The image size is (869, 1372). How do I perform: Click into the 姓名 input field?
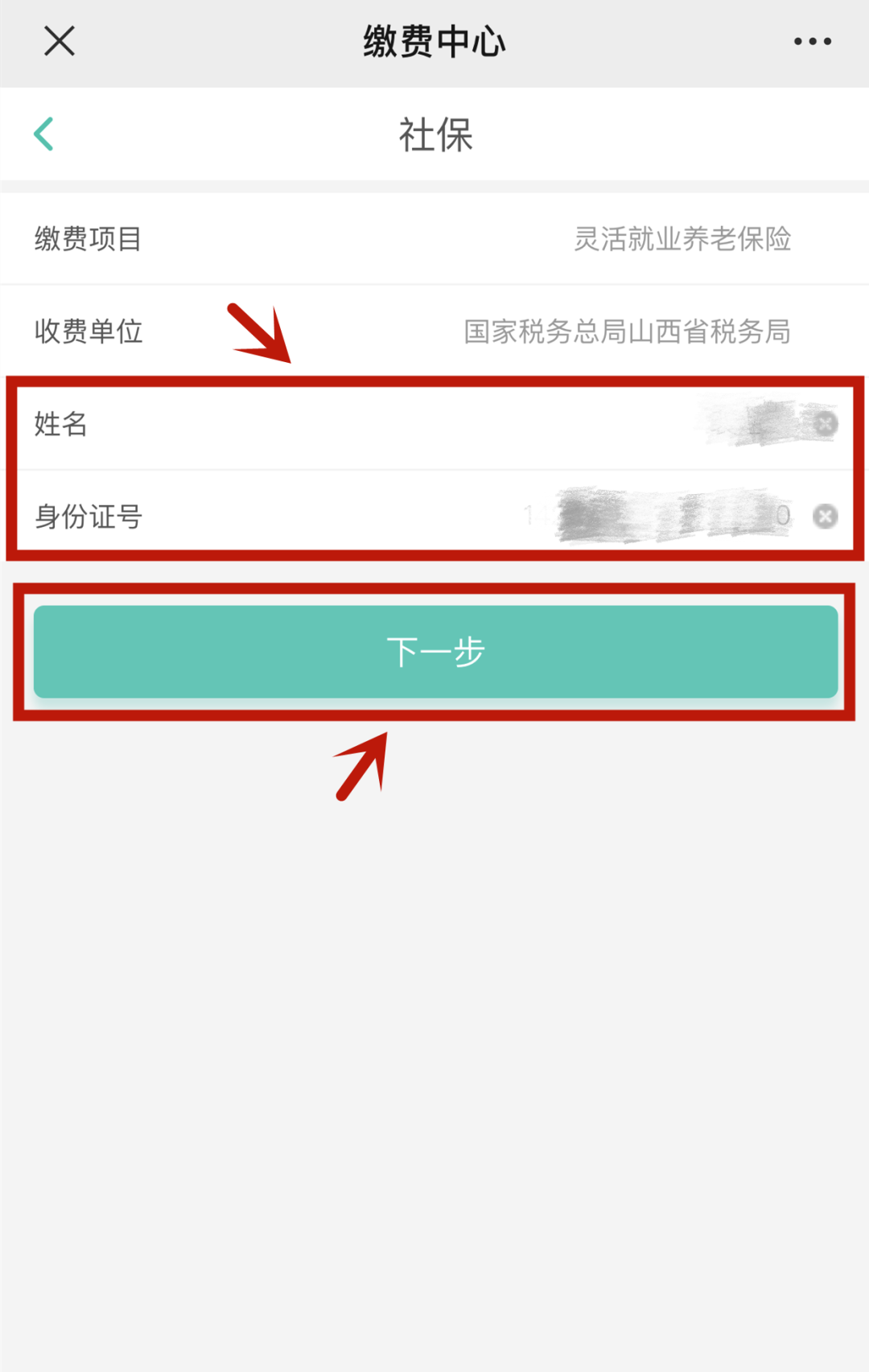(434, 423)
